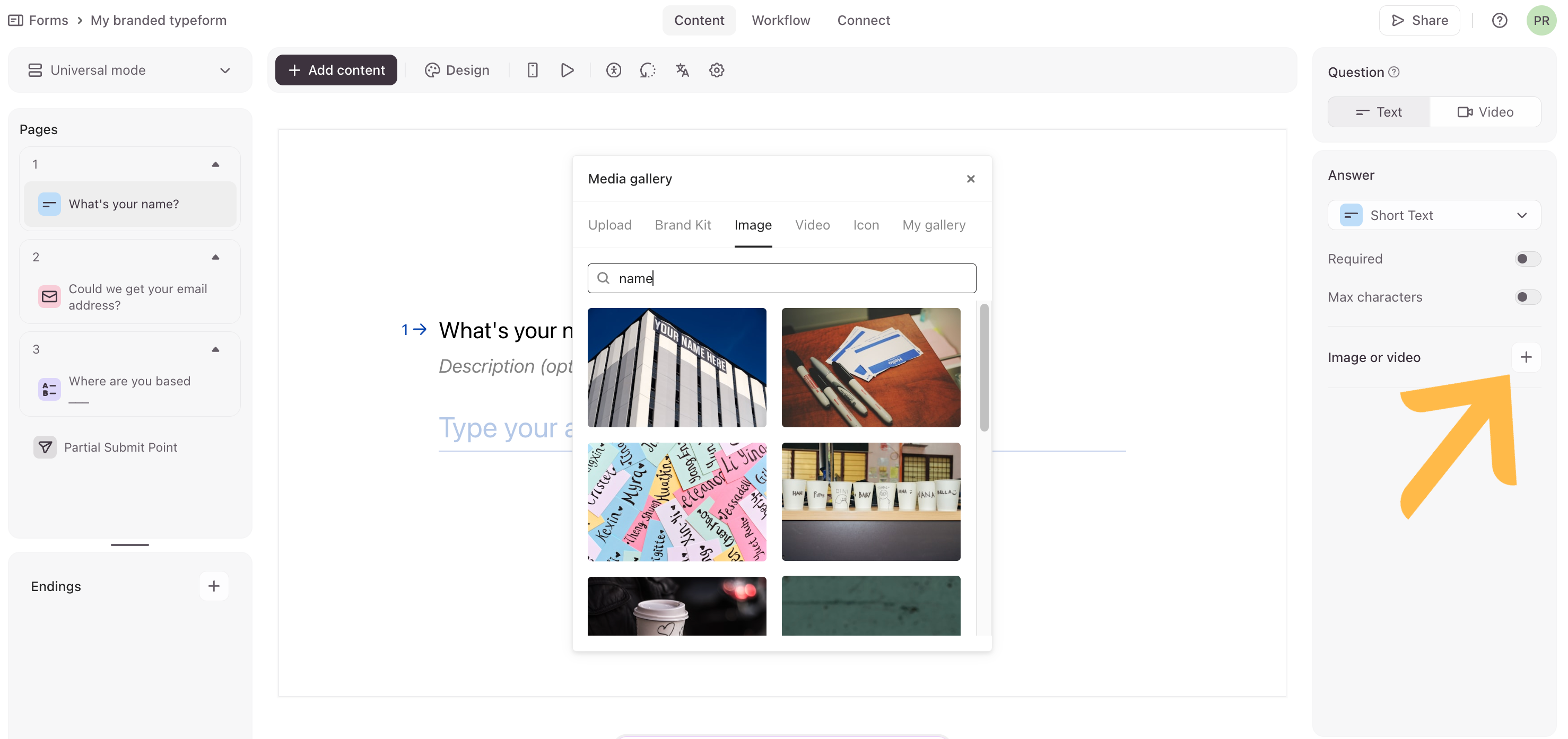Open the Universal mode dropdown
The image size is (1568, 739).
point(129,70)
